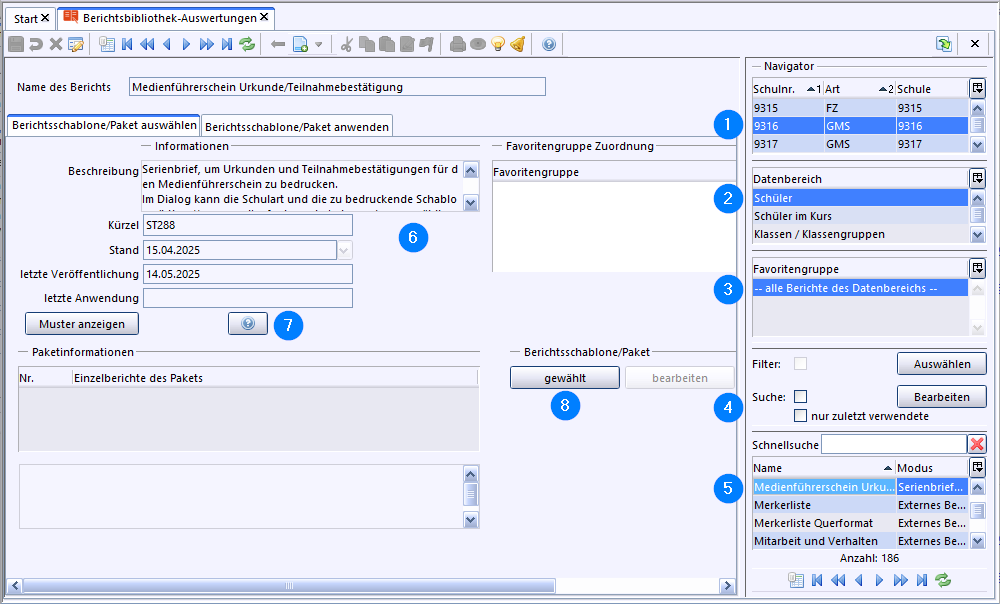Focus the Schnellsuche input field
Screen dimensions: 1000x604
click(894, 444)
